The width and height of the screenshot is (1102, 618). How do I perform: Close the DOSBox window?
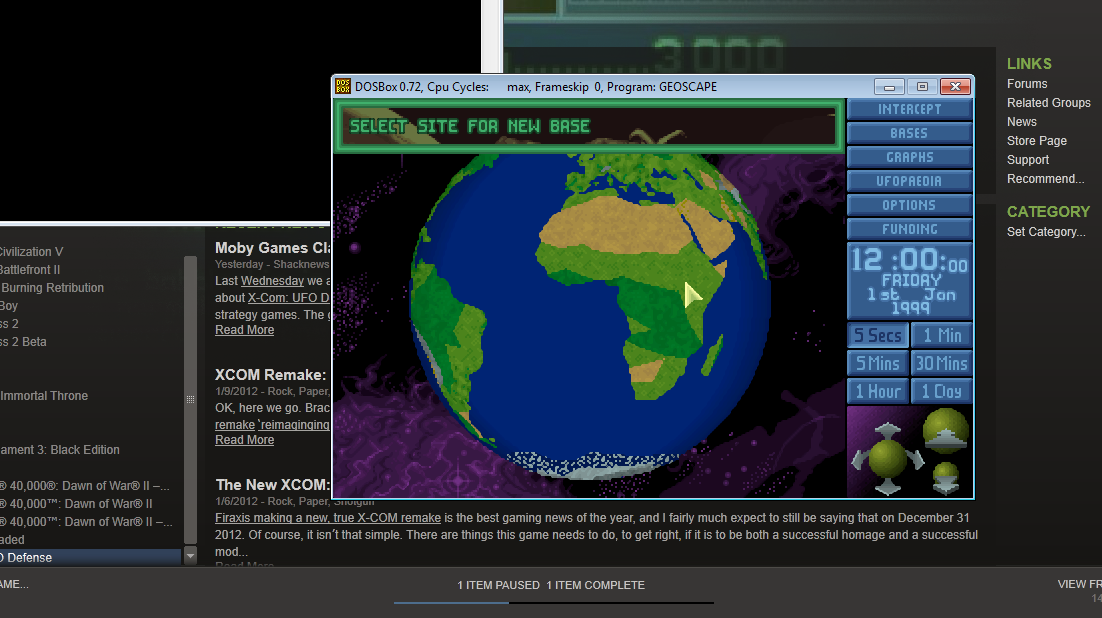coord(955,86)
